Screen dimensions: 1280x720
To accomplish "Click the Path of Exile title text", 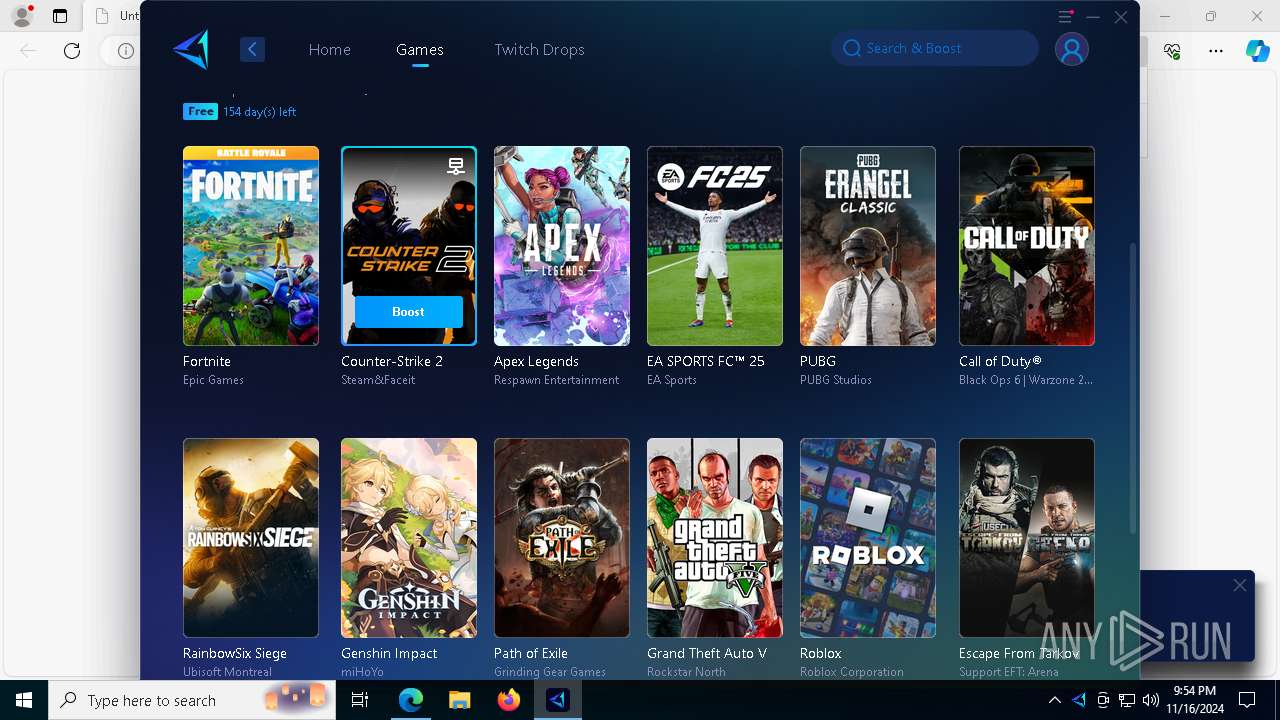I will pyautogui.click(x=531, y=653).
